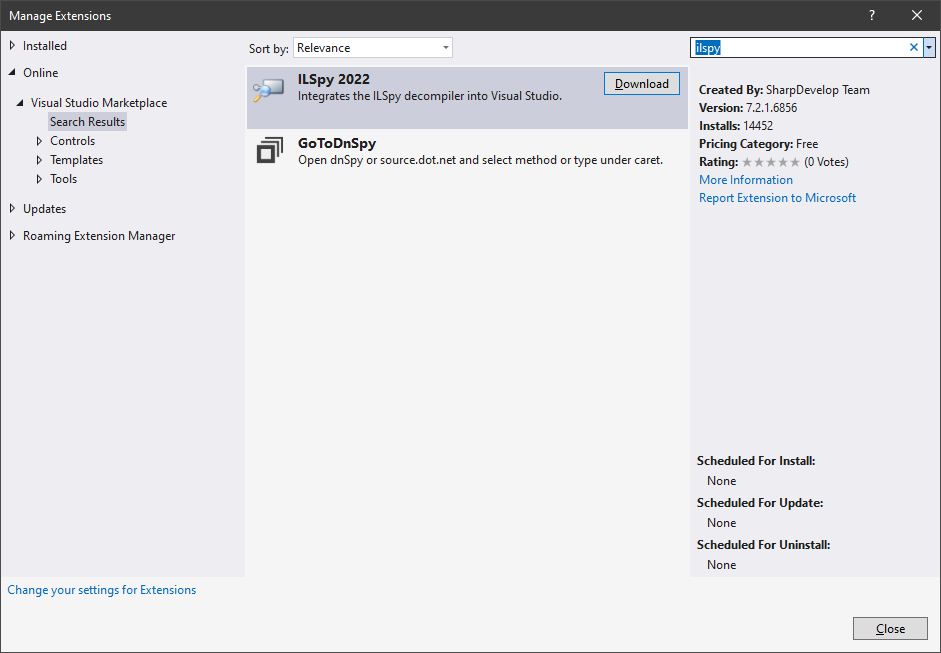Screen dimensions: 941x653
Task: Click the Installs 14452 text
Action: coord(736,126)
